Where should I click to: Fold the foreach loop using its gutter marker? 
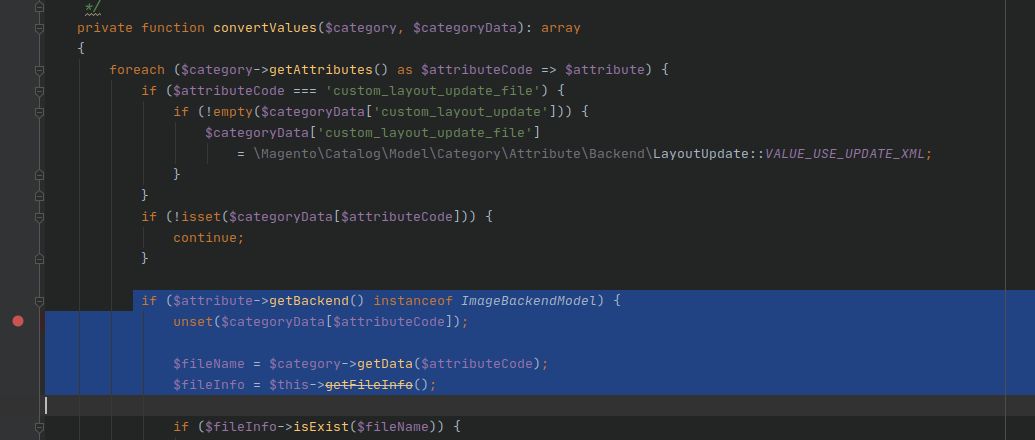click(39, 70)
